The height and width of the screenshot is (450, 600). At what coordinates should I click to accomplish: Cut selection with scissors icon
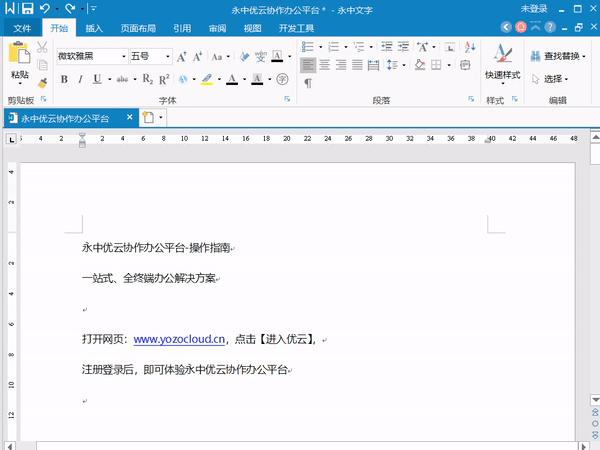[x=42, y=47]
